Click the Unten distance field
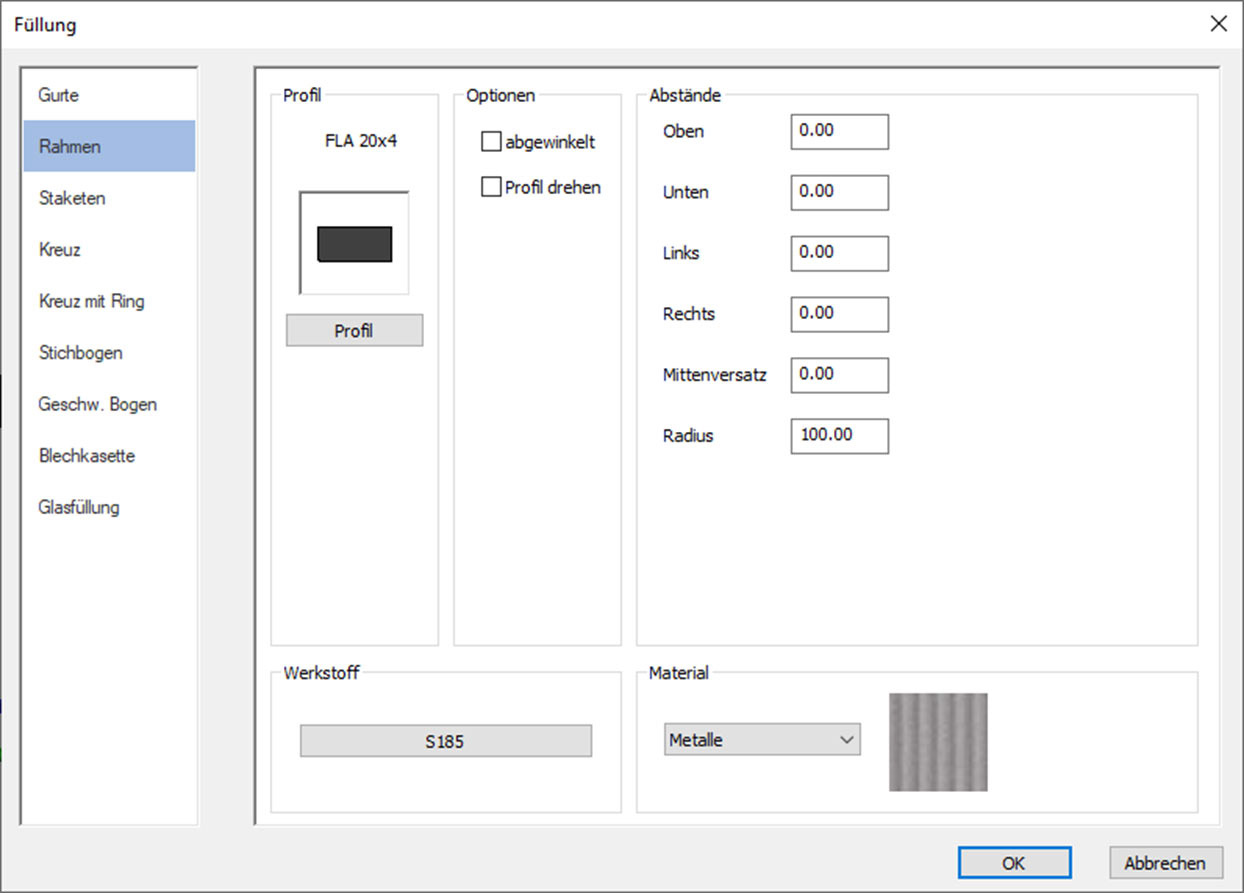The image size is (1244, 893). [x=839, y=192]
